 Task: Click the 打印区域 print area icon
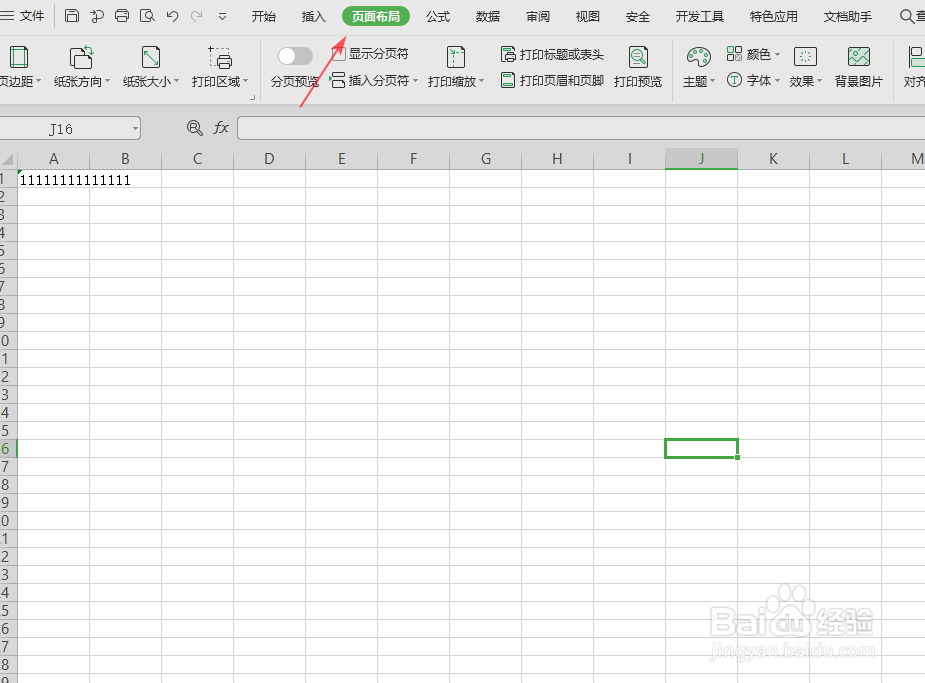[x=220, y=57]
